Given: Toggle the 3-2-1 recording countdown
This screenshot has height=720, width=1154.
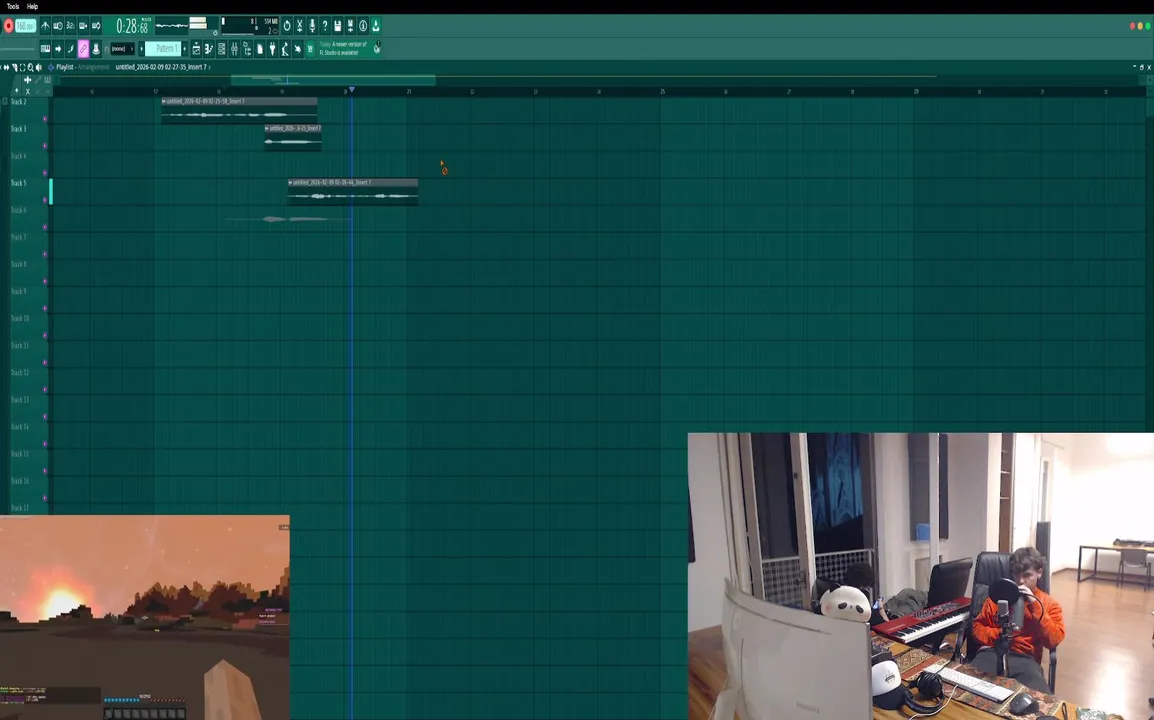Looking at the screenshot, I should 71,26.
